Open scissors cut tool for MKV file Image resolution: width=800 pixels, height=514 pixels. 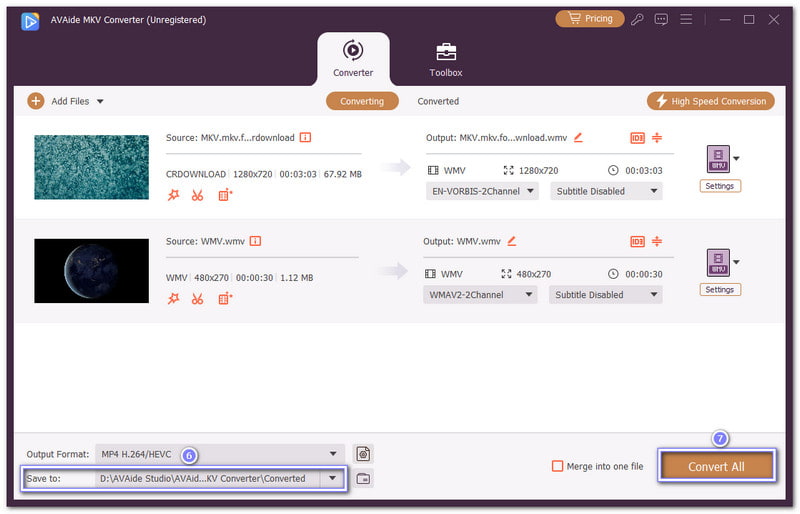(197, 195)
